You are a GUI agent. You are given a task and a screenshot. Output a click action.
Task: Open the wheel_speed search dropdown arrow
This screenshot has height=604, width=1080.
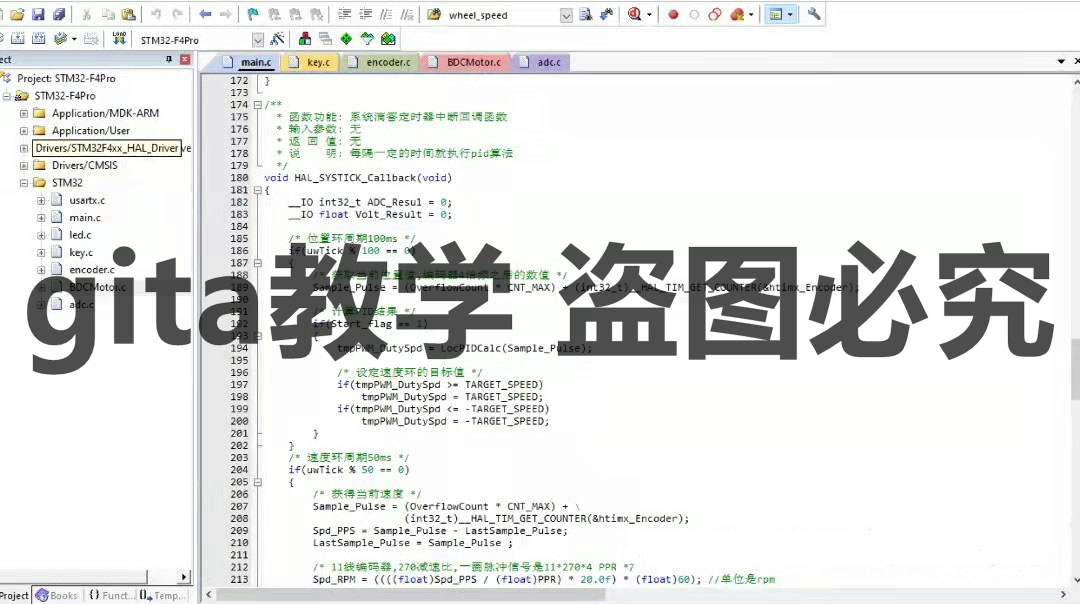pos(566,15)
